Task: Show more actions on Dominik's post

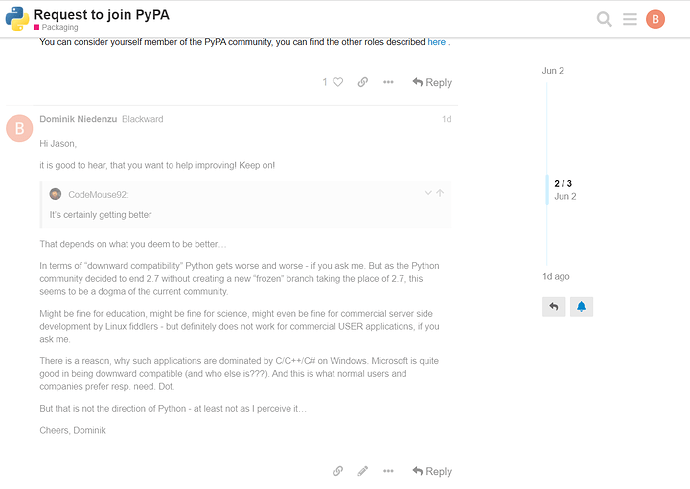Action: click(x=388, y=471)
